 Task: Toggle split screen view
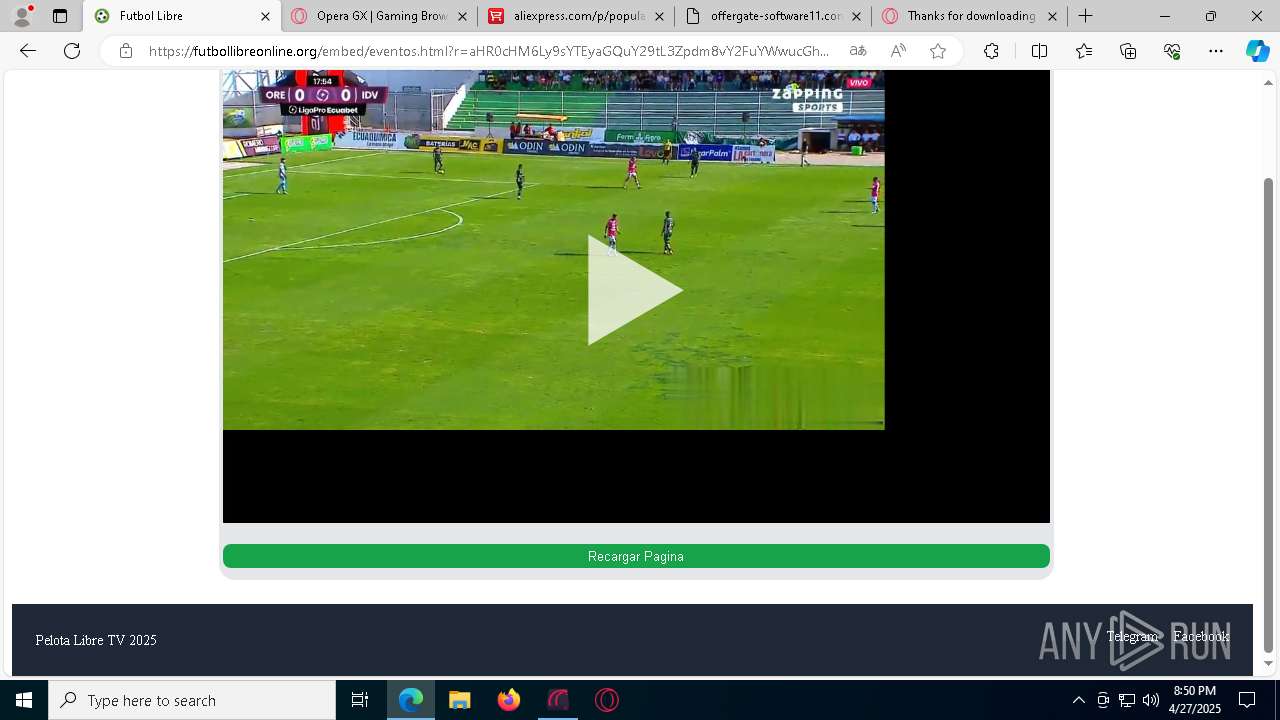click(x=1039, y=51)
